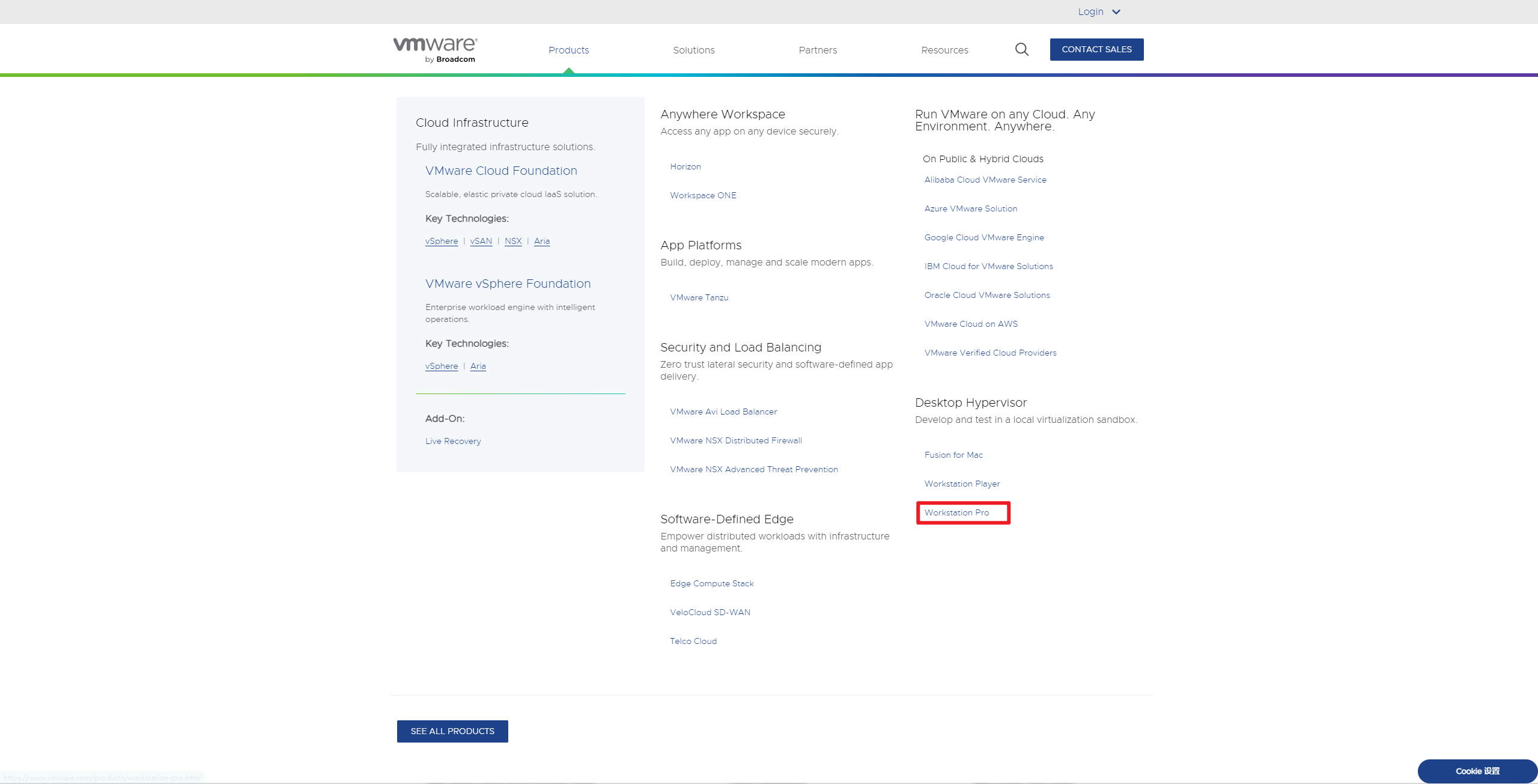Click the App Platforms heading

pos(701,245)
